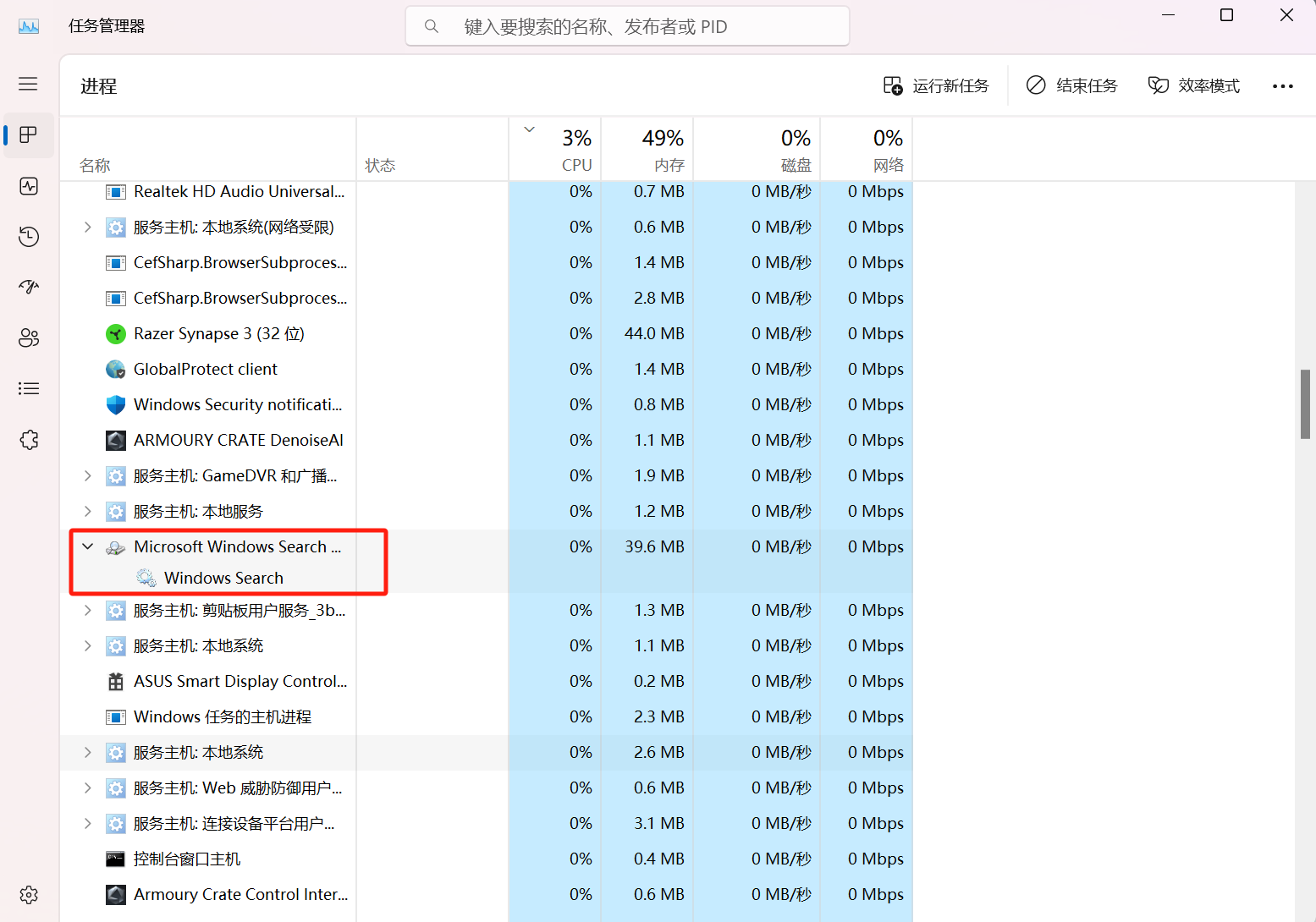Expand 服务主机: 本地系统(网络受限) row
The width and height of the screenshot is (1316, 922).
[x=87, y=228]
